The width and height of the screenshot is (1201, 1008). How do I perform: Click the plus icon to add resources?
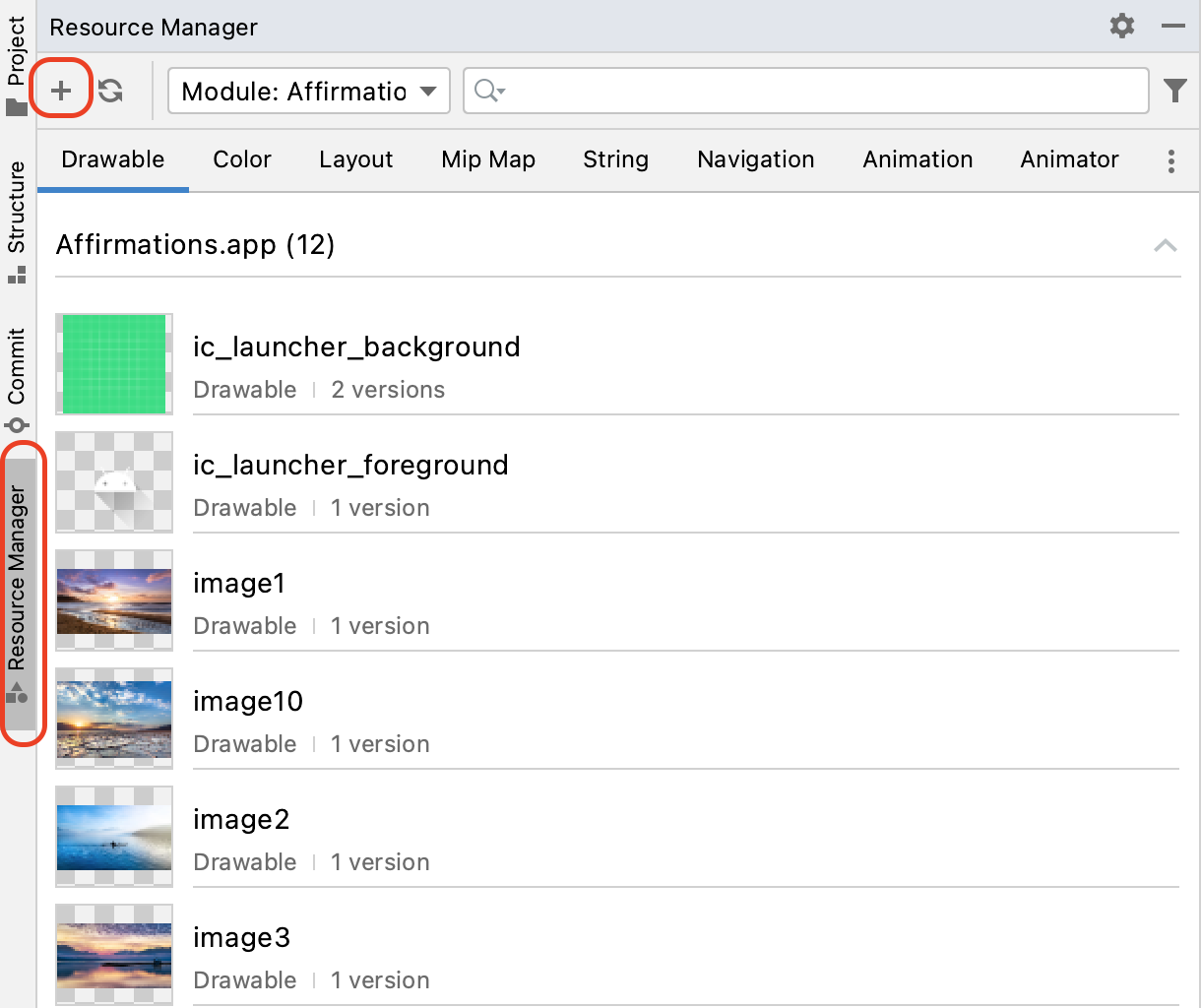click(61, 91)
